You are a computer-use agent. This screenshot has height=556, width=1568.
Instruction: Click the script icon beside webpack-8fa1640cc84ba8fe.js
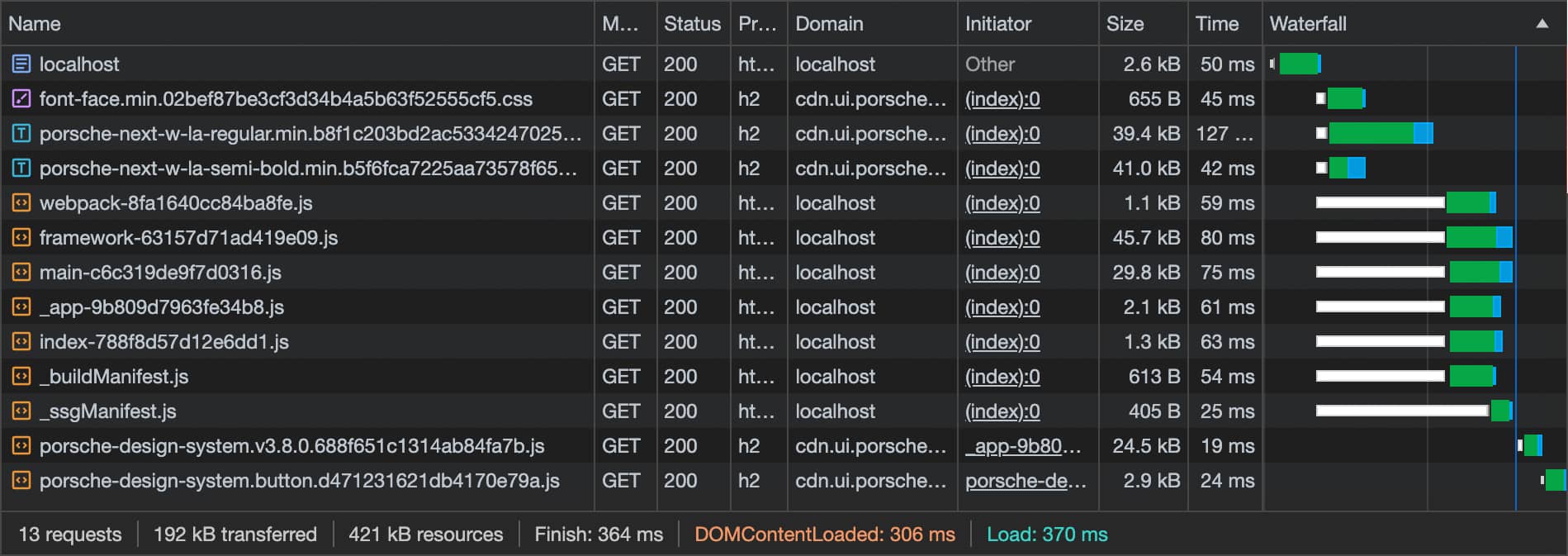pos(20,202)
